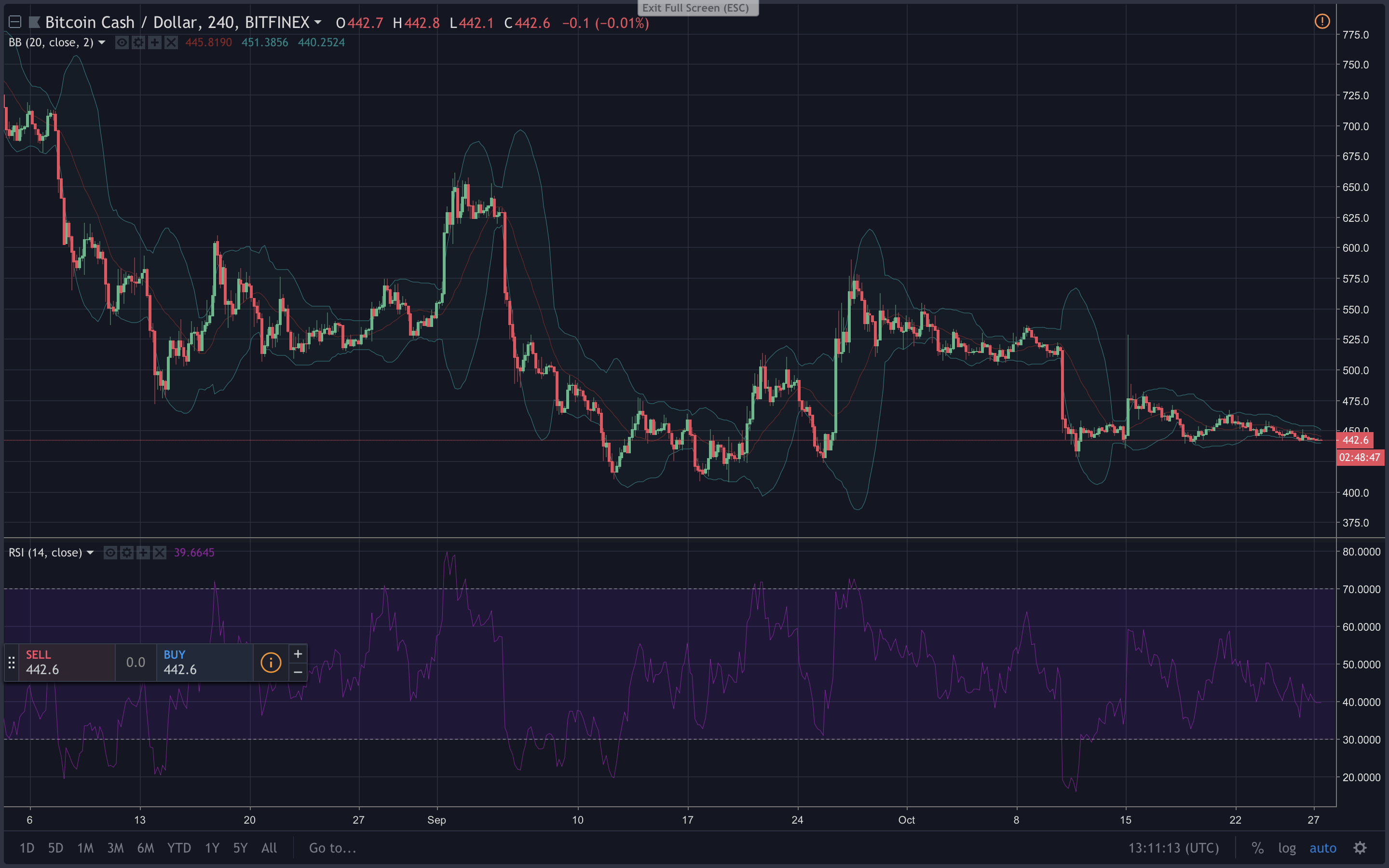This screenshot has height=868, width=1389.
Task: Click the current price label 442.6 on axis
Action: pyautogui.click(x=1355, y=440)
